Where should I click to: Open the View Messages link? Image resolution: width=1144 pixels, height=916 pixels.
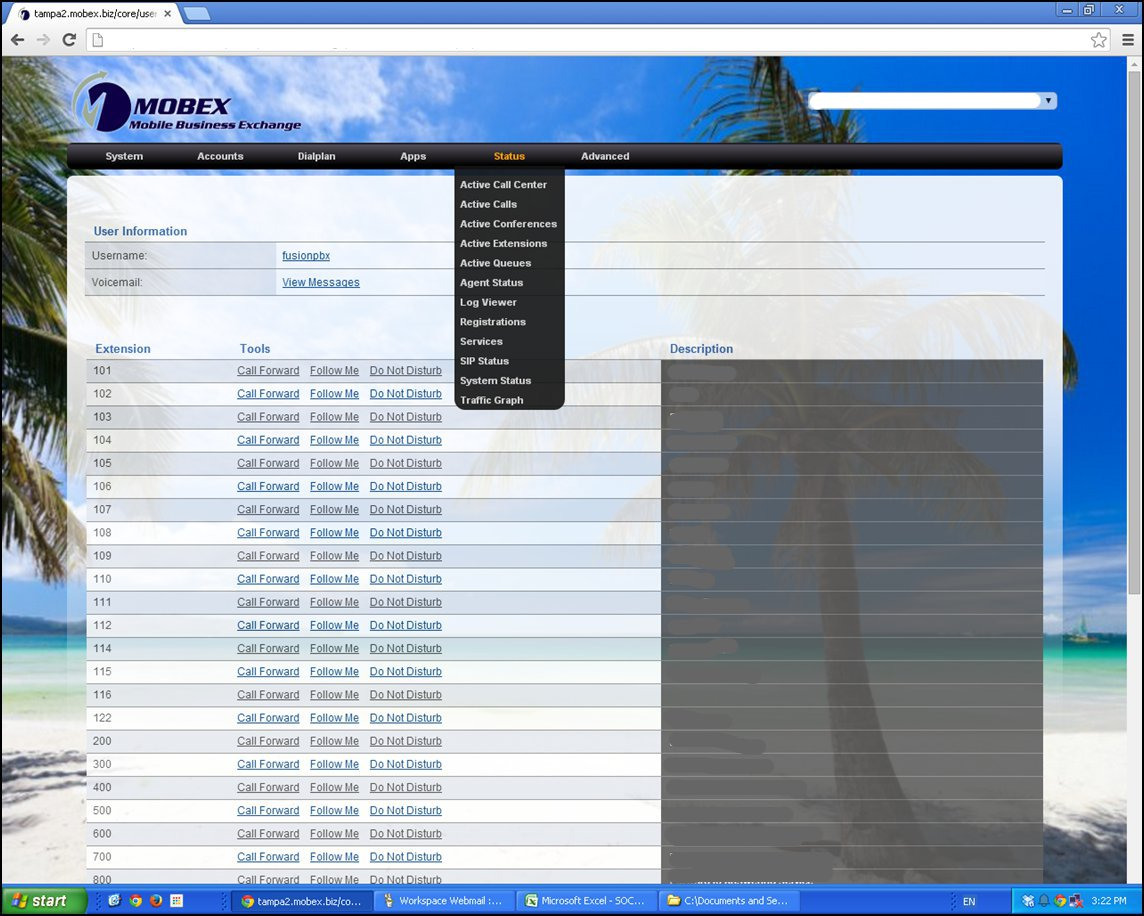click(320, 282)
